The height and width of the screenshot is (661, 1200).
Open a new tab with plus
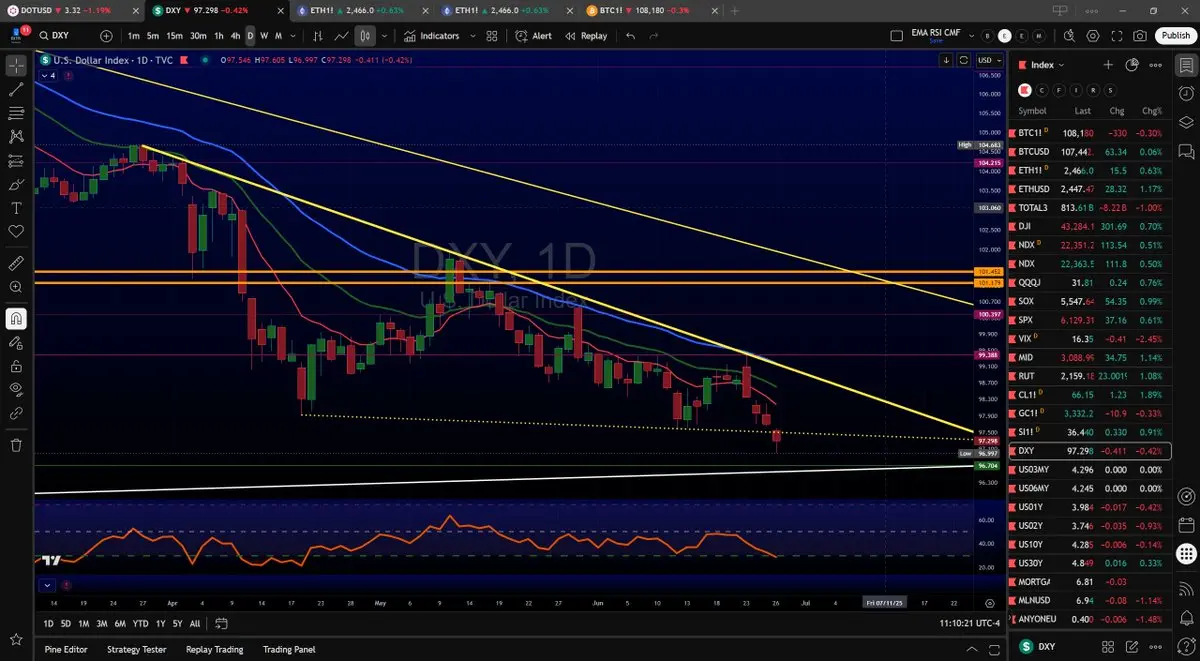(735, 10)
